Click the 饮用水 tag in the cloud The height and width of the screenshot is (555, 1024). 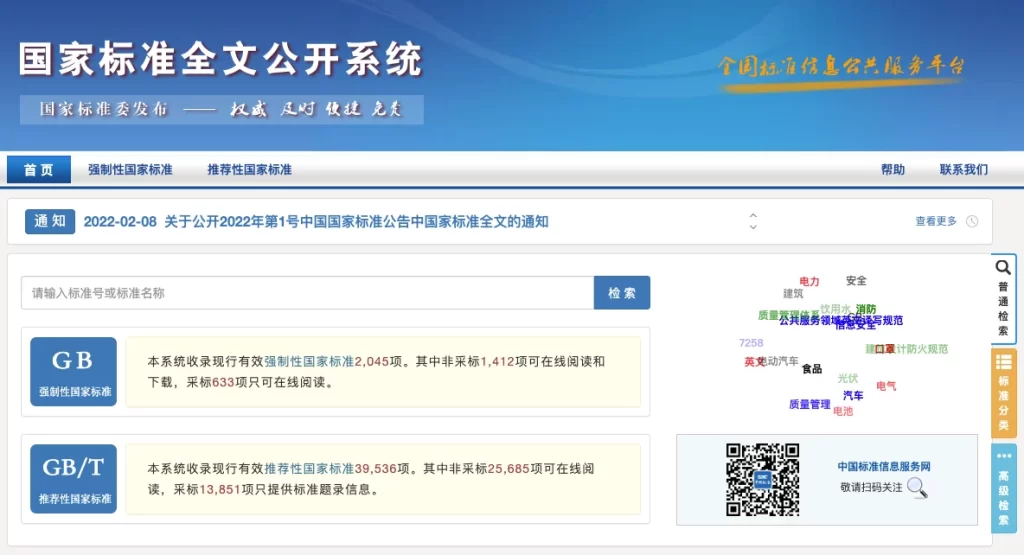[835, 308]
